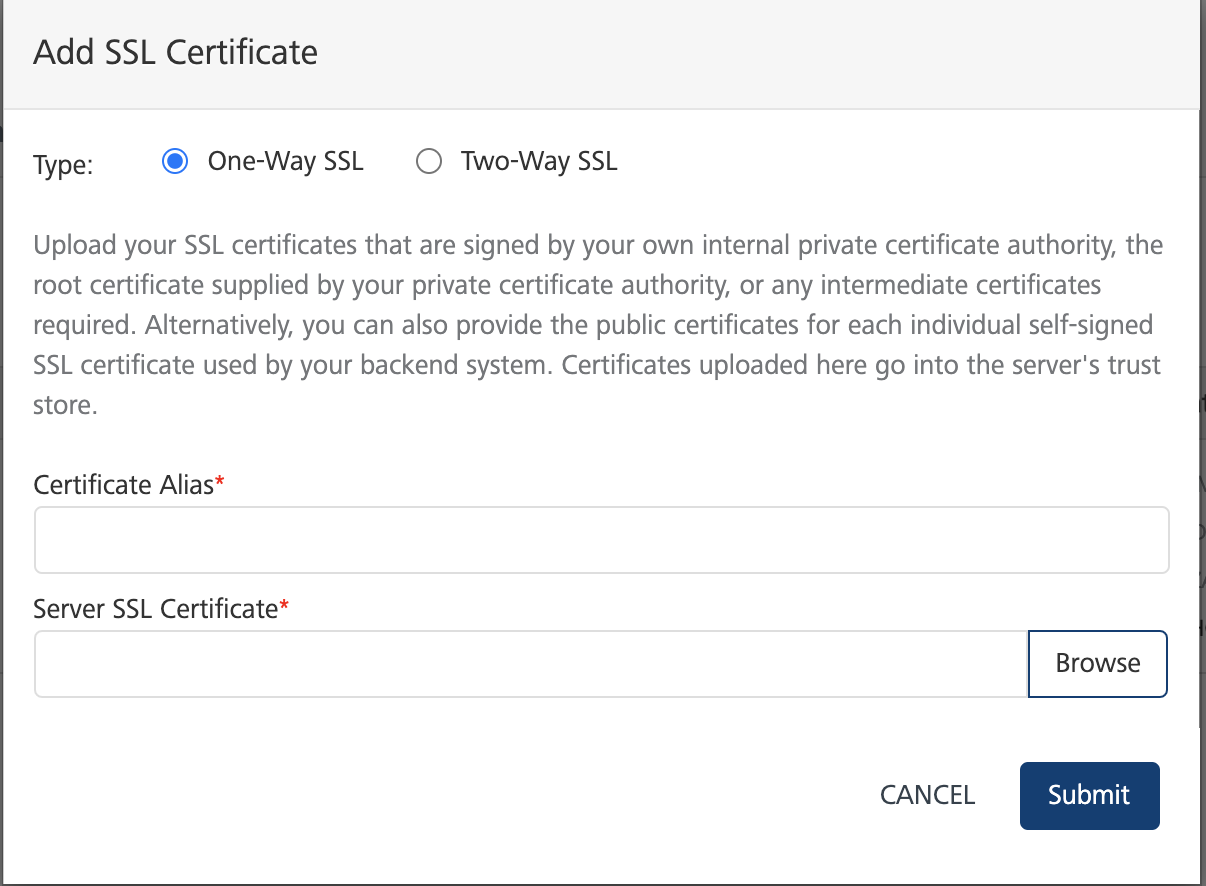Viewport: 1206px width, 886px height.
Task: Click the "Upload your SSL certificates" description line
Action: [x=598, y=245]
